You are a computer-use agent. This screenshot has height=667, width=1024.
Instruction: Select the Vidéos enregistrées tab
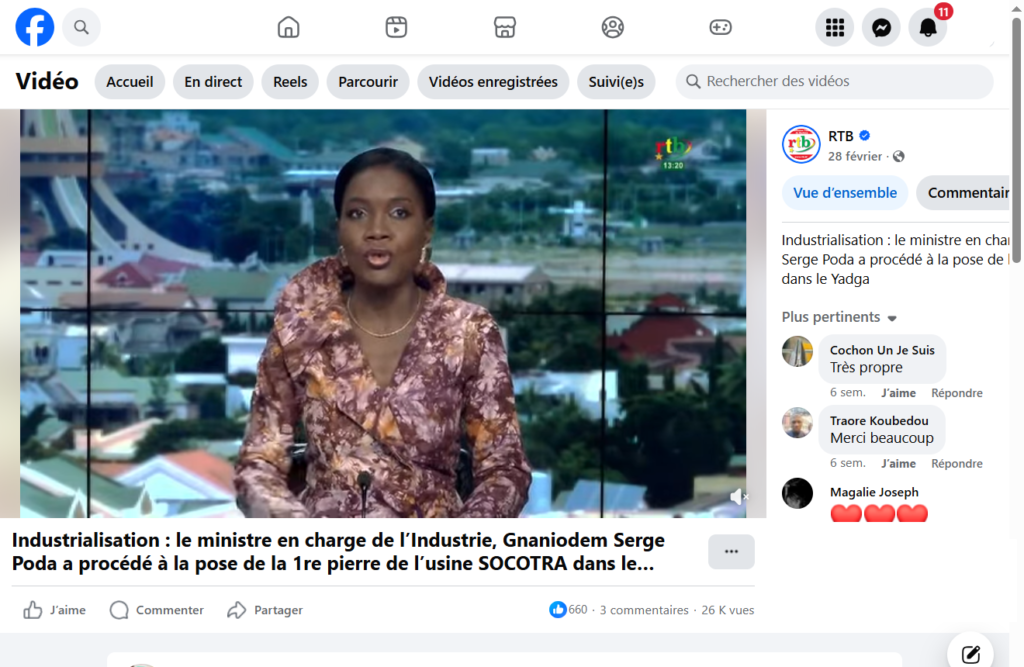493,82
